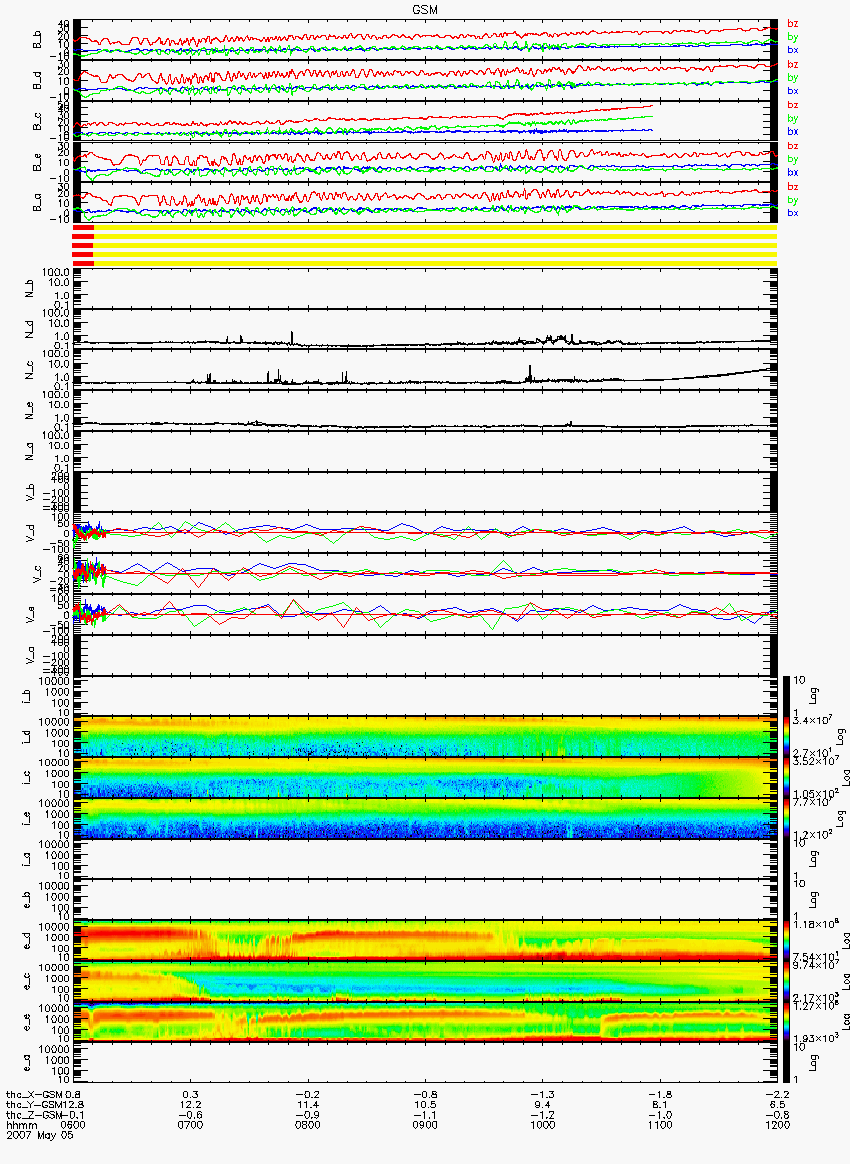Click the thc_X-GSM row label
Screen dimensions: 850x1164
pos(35,1094)
